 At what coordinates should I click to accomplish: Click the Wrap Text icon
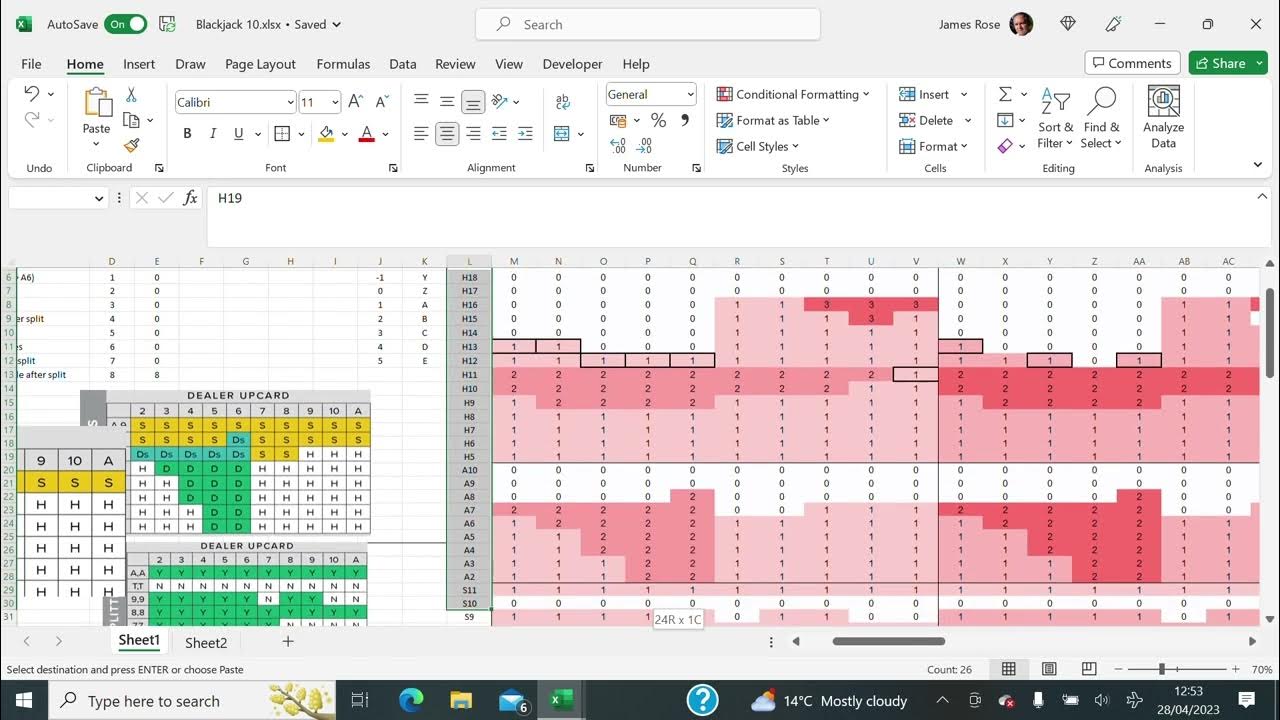[562, 102]
